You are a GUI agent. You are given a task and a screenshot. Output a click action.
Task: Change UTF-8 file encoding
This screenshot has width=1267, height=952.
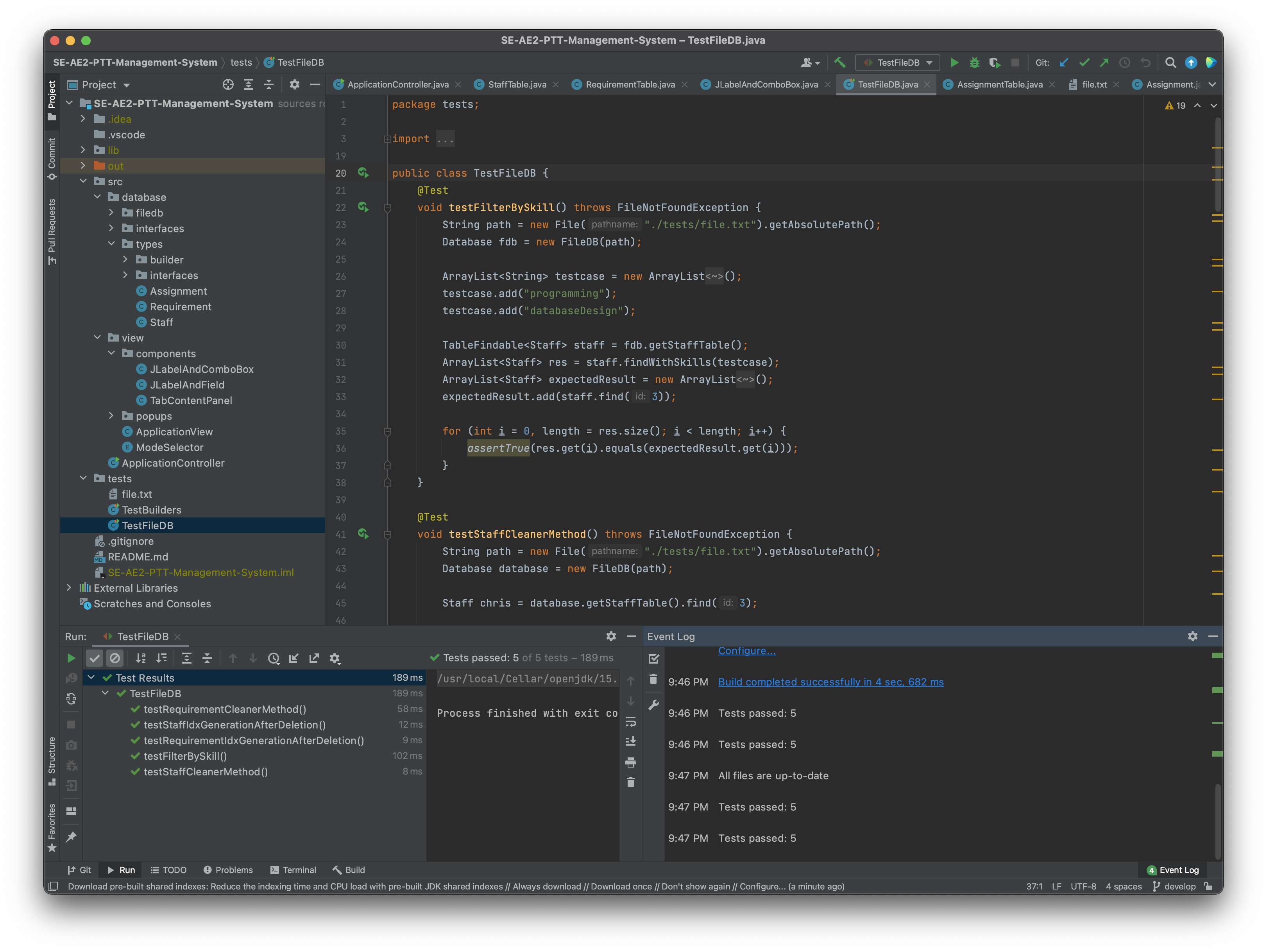pyautogui.click(x=1083, y=886)
